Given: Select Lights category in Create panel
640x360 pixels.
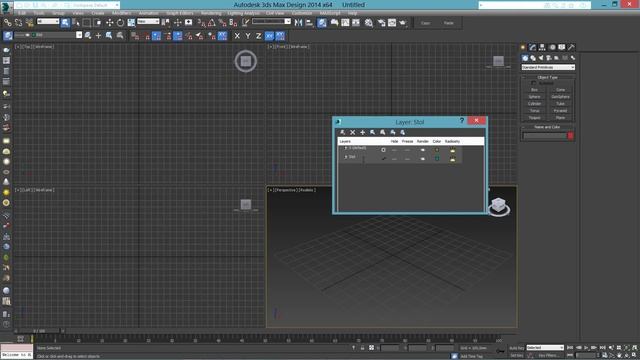Looking at the screenshot, I should click(541, 58).
